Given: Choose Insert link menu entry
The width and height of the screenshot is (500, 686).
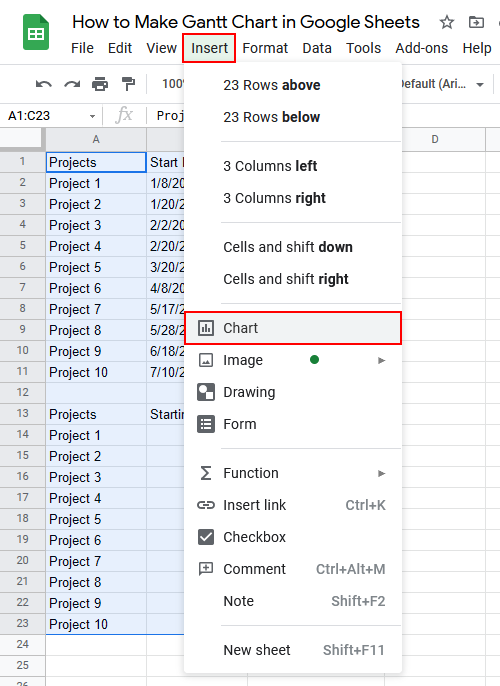Looking at the screenshot, I should point(293,505).
